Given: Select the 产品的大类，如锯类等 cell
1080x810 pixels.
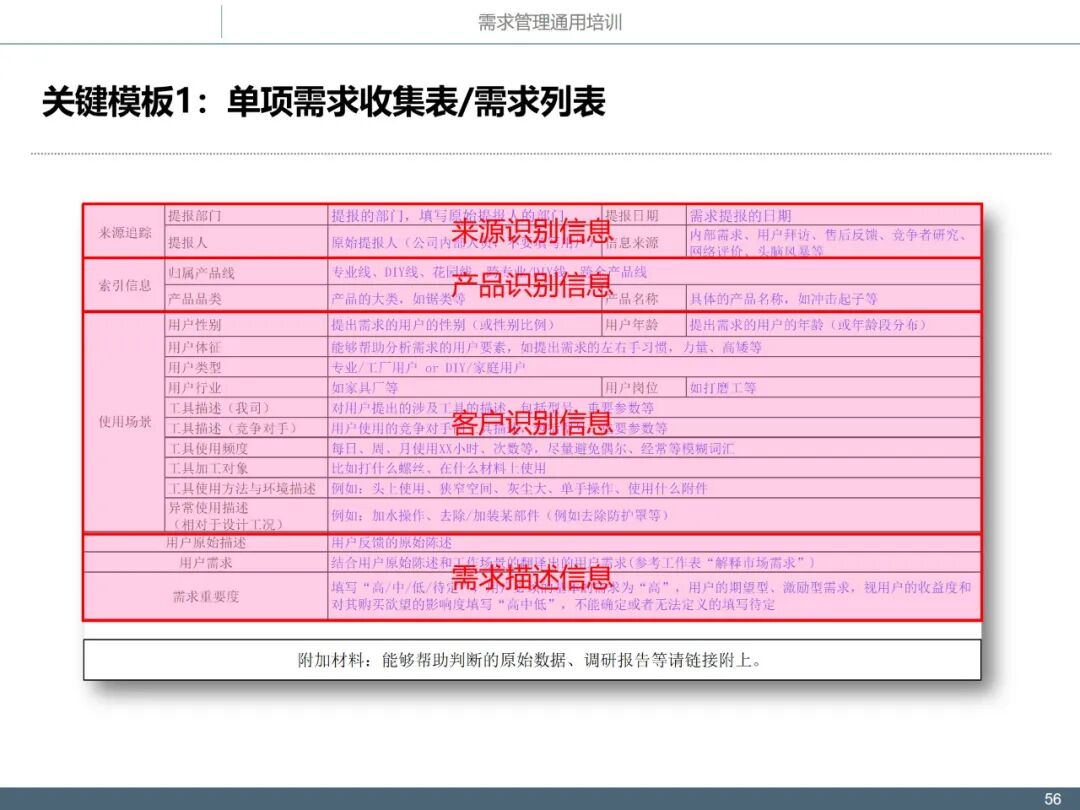Looking at the screenshot, I should 465,299.
